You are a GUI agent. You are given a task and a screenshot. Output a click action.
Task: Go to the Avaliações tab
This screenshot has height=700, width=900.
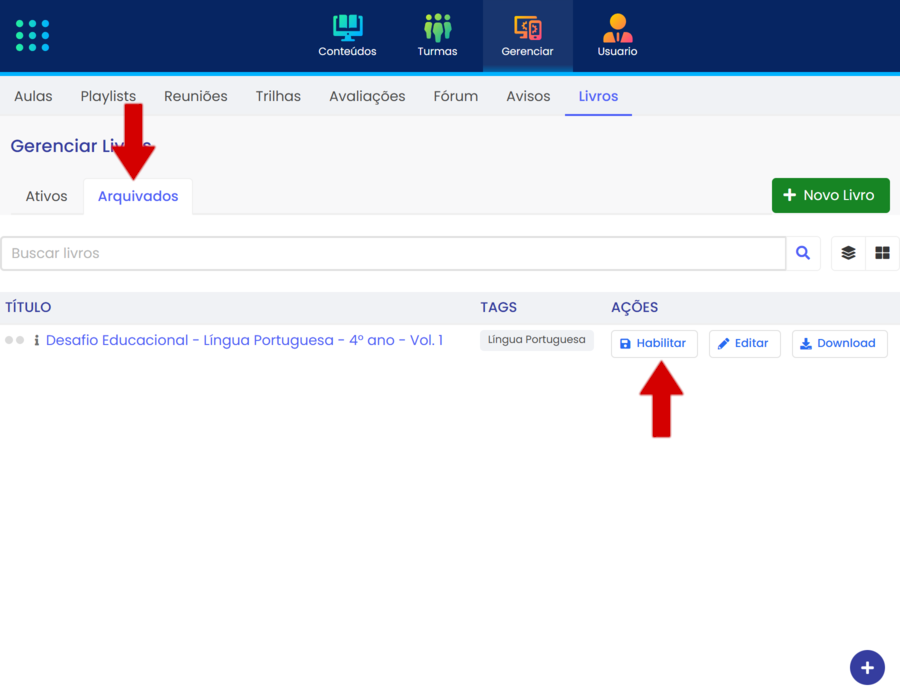pos(367,96)
